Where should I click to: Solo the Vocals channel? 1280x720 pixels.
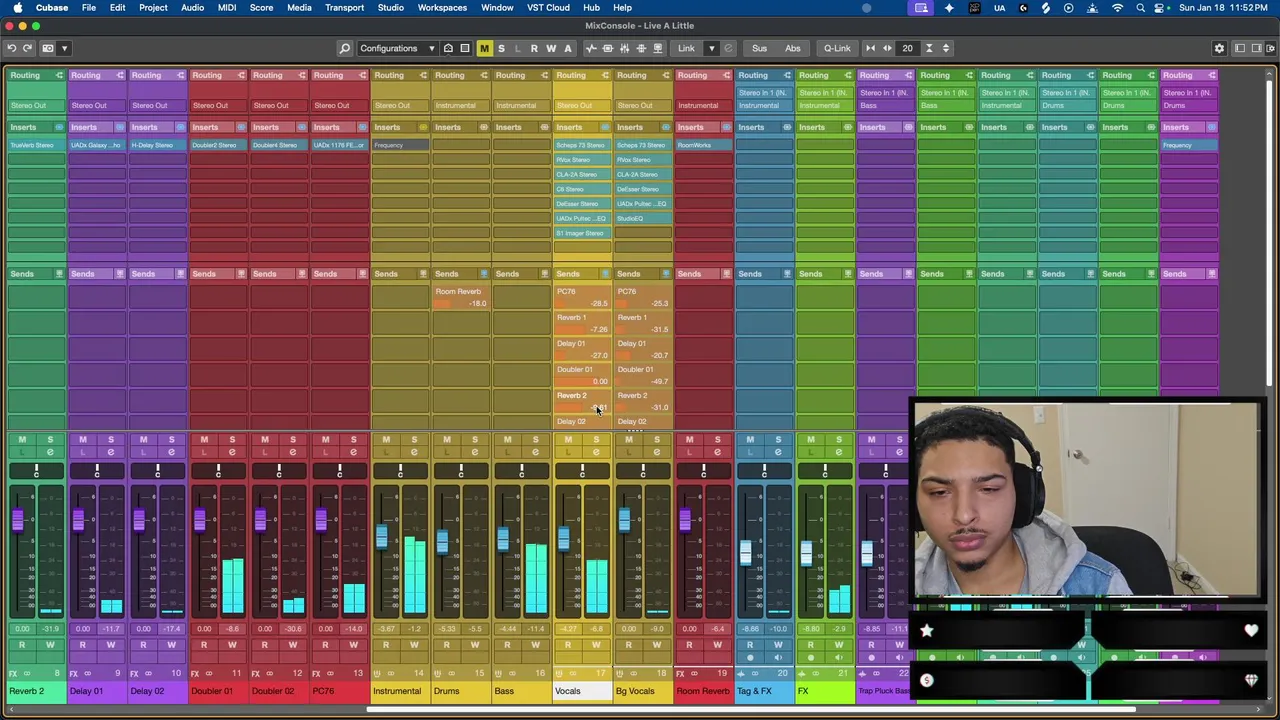(x=596, y=440)
